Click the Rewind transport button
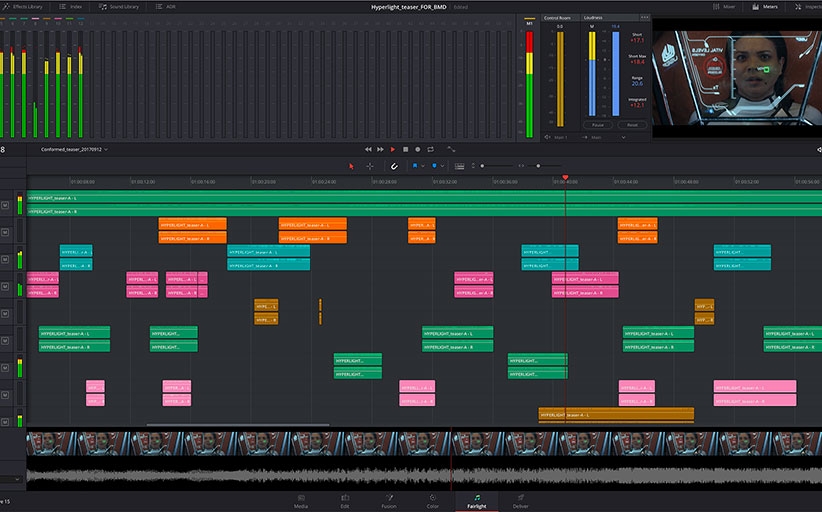The width and height of the screenshot is (822, 512). click(368, 149)
